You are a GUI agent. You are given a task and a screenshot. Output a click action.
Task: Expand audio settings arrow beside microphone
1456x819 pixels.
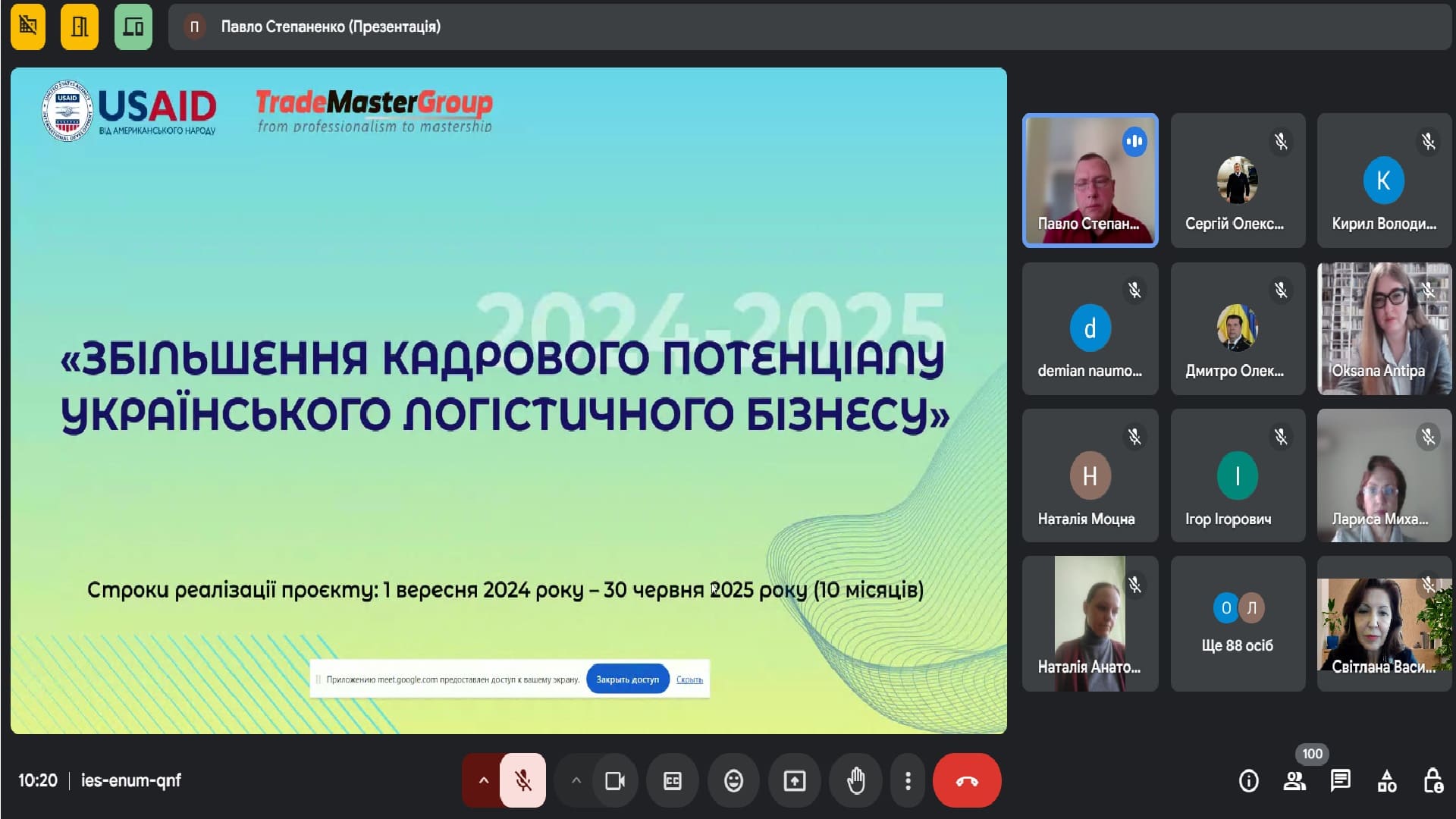[483, 780]
